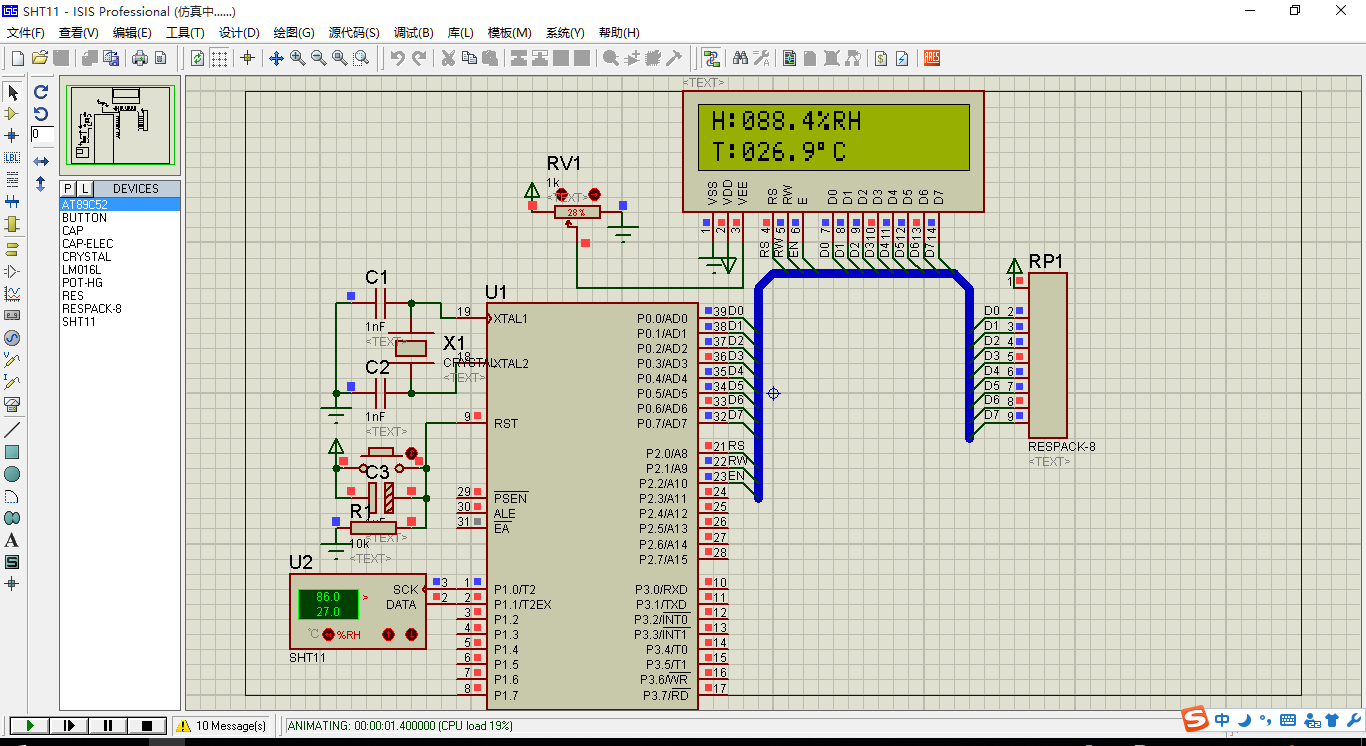1366x746 pixels.
Task: Click the X-mirror horizontal flip icon
Action: coord(41,161)
